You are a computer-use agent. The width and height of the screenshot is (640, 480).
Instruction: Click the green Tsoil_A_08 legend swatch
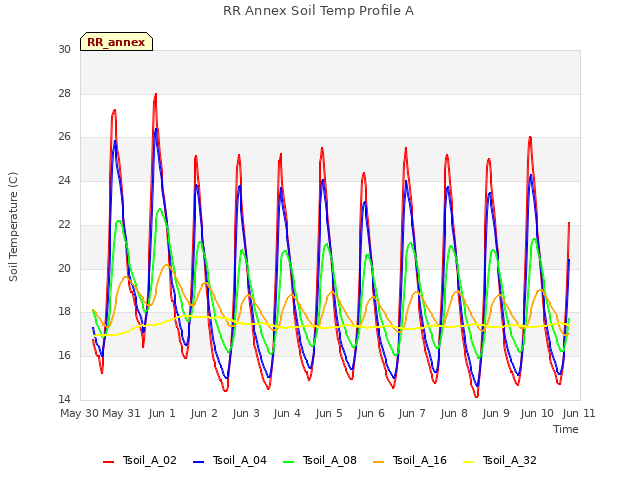[289, 462]
